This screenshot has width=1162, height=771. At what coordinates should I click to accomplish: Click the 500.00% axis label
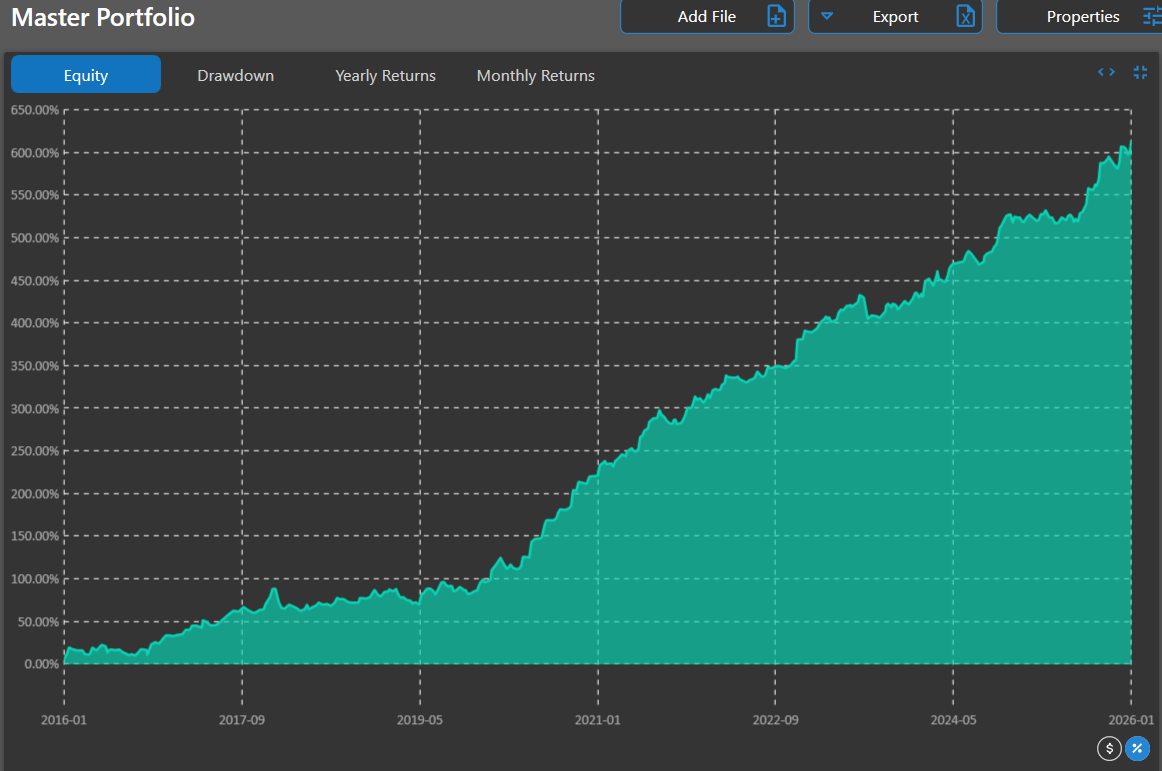click(x=35, y=238)
